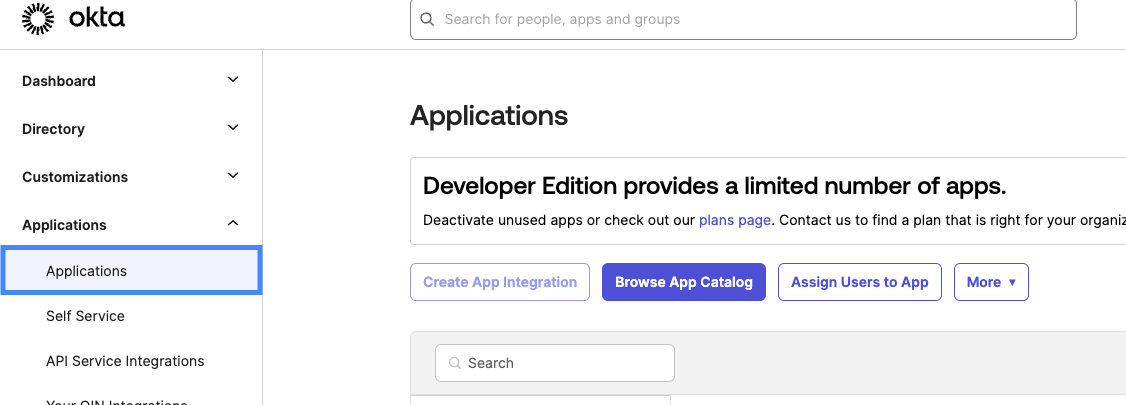Focus the applications list Search field
The width and height of the screenshot is (1126, 405).
tap(554, 363)
